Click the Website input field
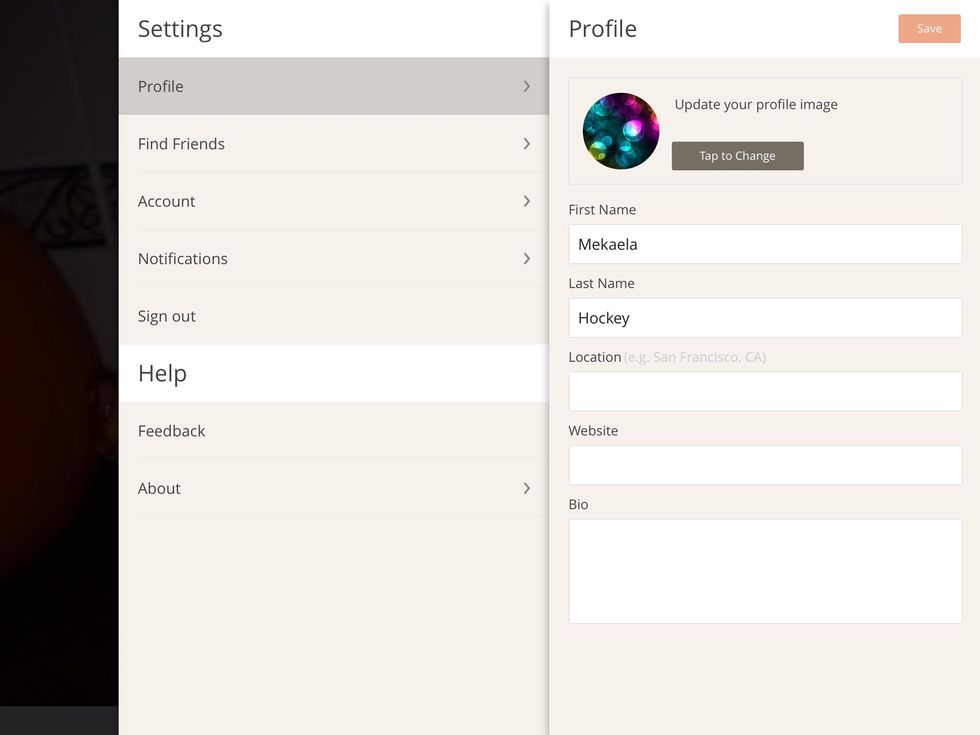Image resolution: width=980 pixels, height=735 pixels. (x=765, y=465)
